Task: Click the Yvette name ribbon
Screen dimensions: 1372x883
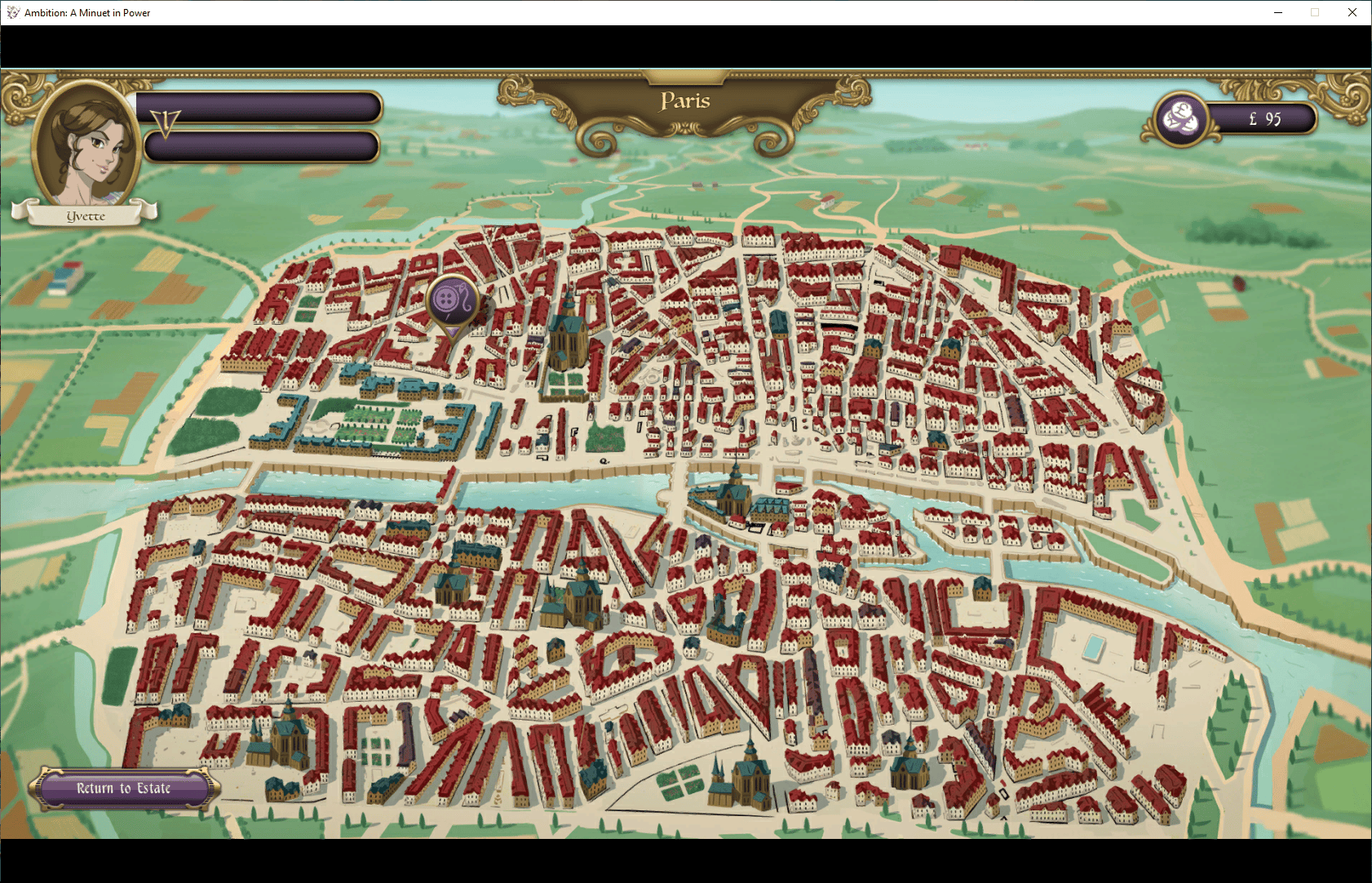Action: pyautogui.click(x=86, y=215)
